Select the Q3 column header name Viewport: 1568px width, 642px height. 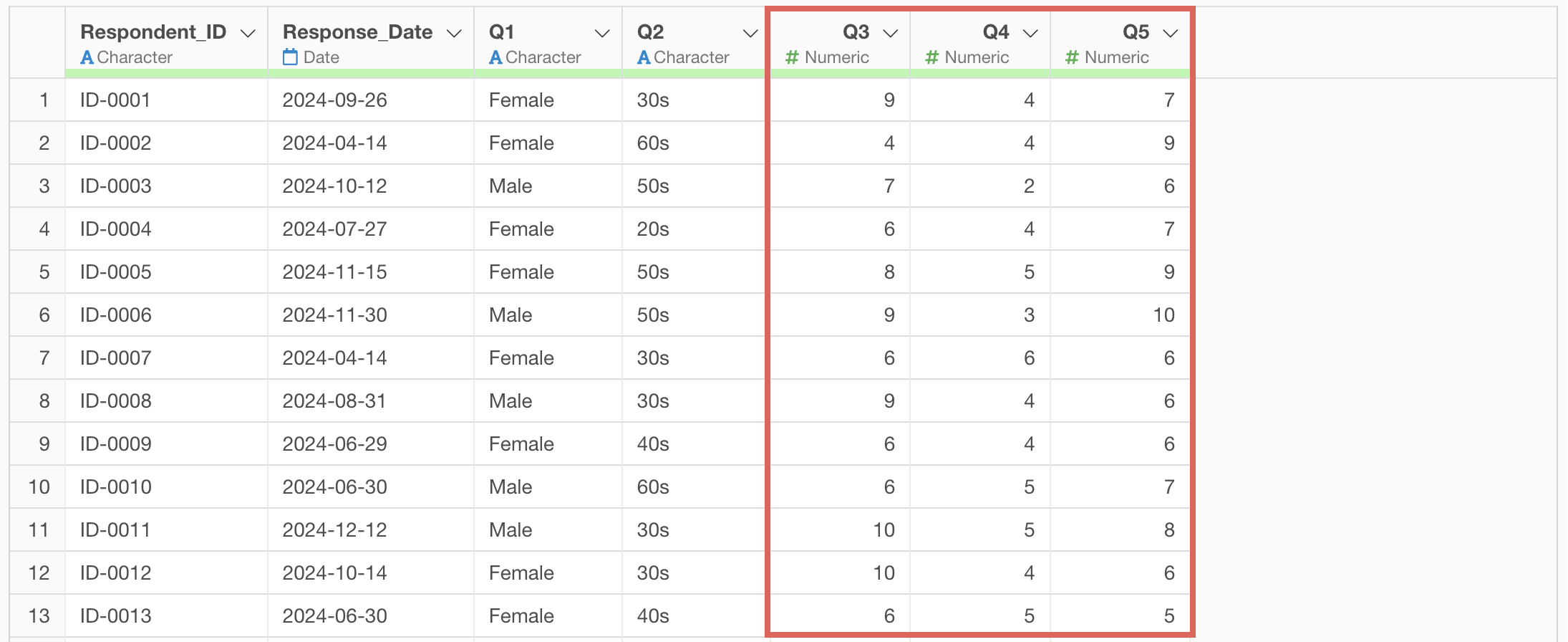coord(856,32)
